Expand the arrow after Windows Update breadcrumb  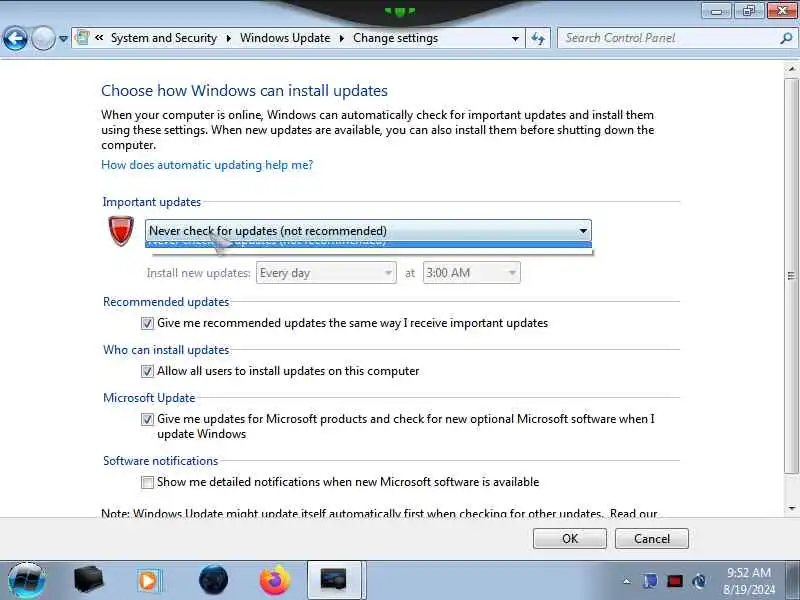pyautogui.click(x=341, y=38)
